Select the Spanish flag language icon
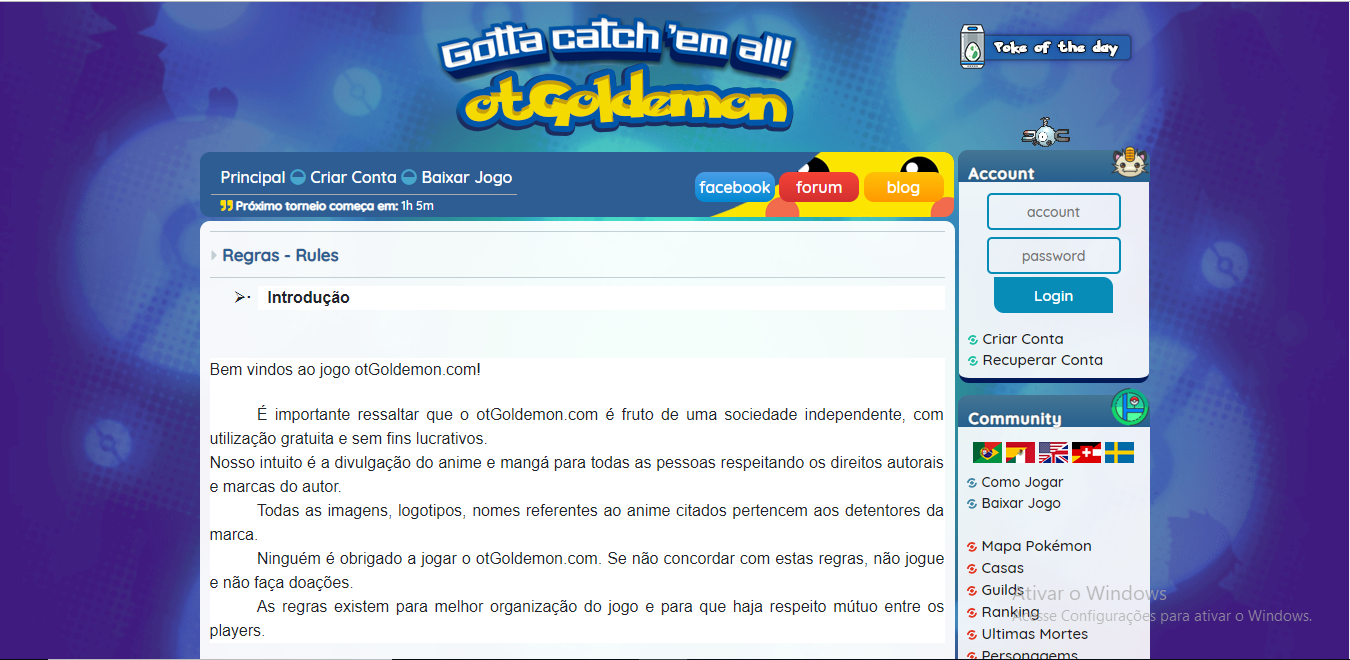 coord(1020,453)
